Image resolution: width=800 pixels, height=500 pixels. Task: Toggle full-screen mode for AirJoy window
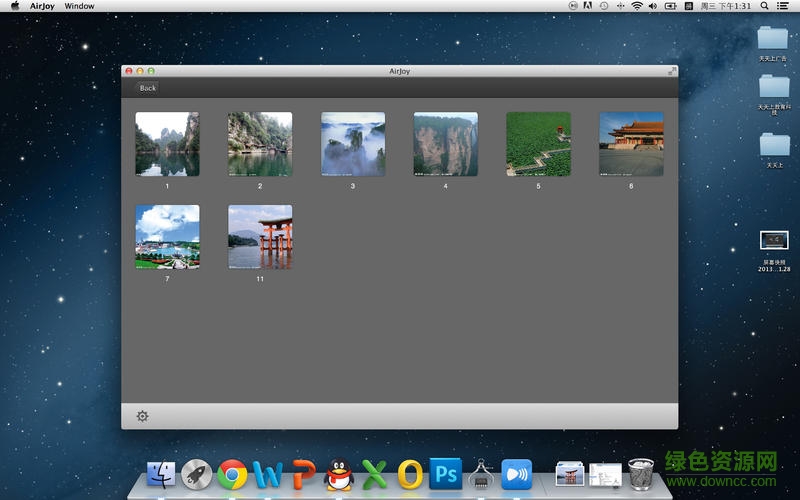(672, 71)
